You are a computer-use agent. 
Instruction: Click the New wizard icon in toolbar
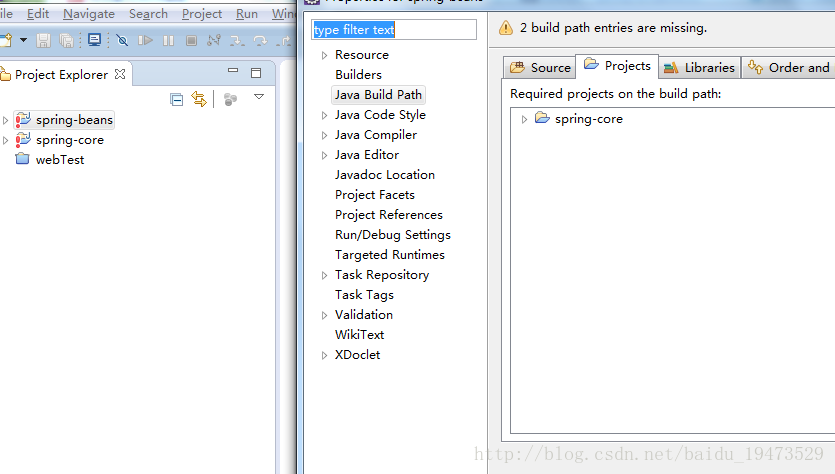[x=5, y=40]
